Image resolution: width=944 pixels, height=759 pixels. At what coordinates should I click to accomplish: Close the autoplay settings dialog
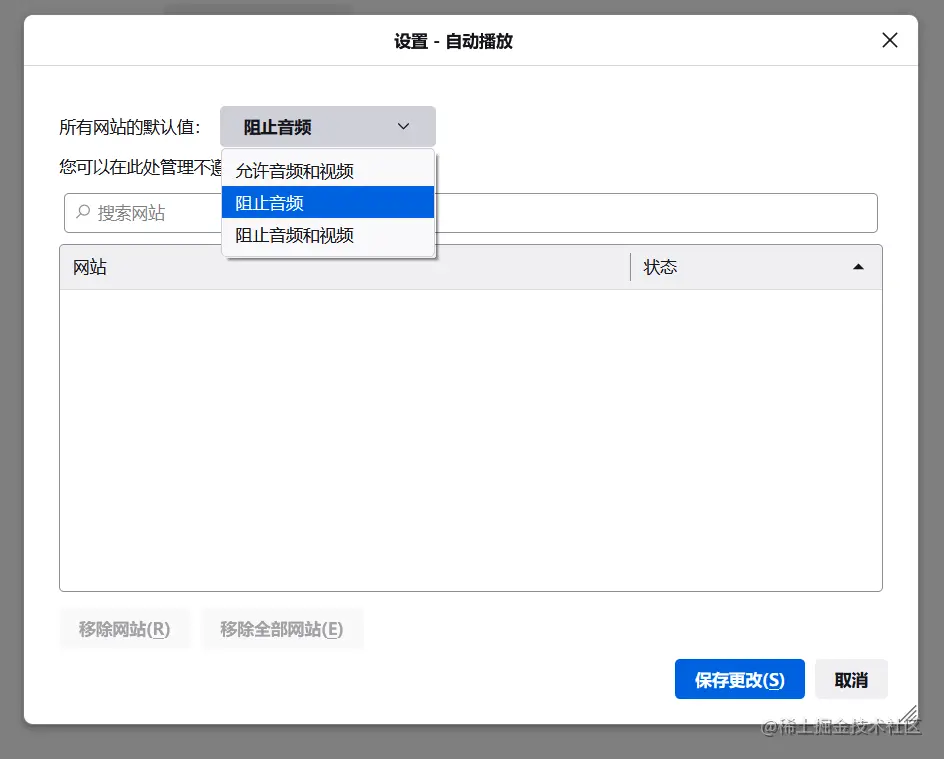pyautogui.click(x=889, y=40)
